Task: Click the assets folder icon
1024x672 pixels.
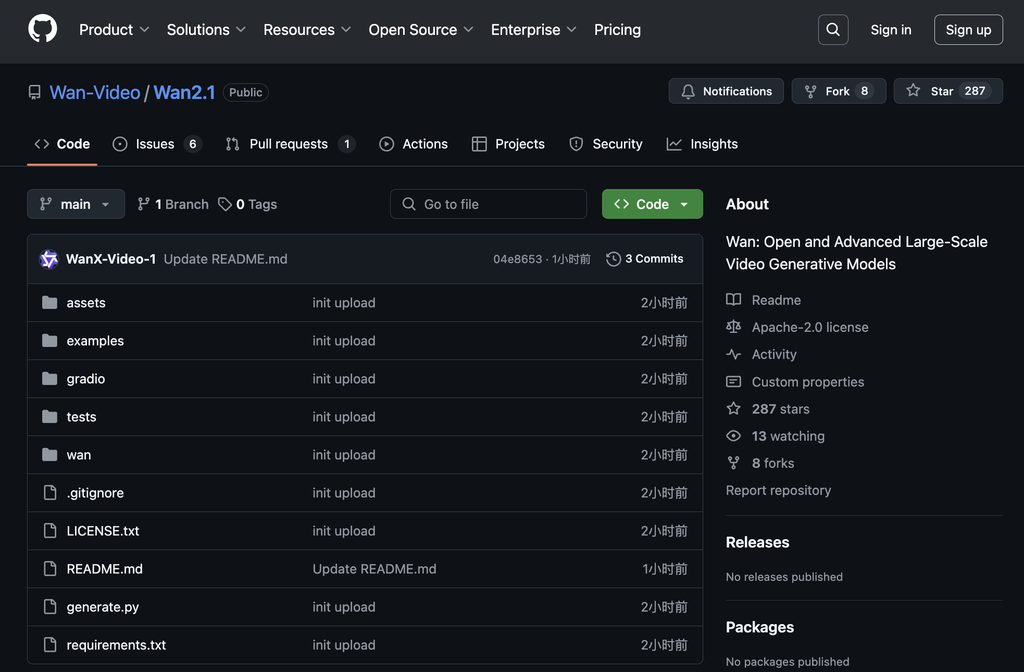Action: [x=50, y=302]
